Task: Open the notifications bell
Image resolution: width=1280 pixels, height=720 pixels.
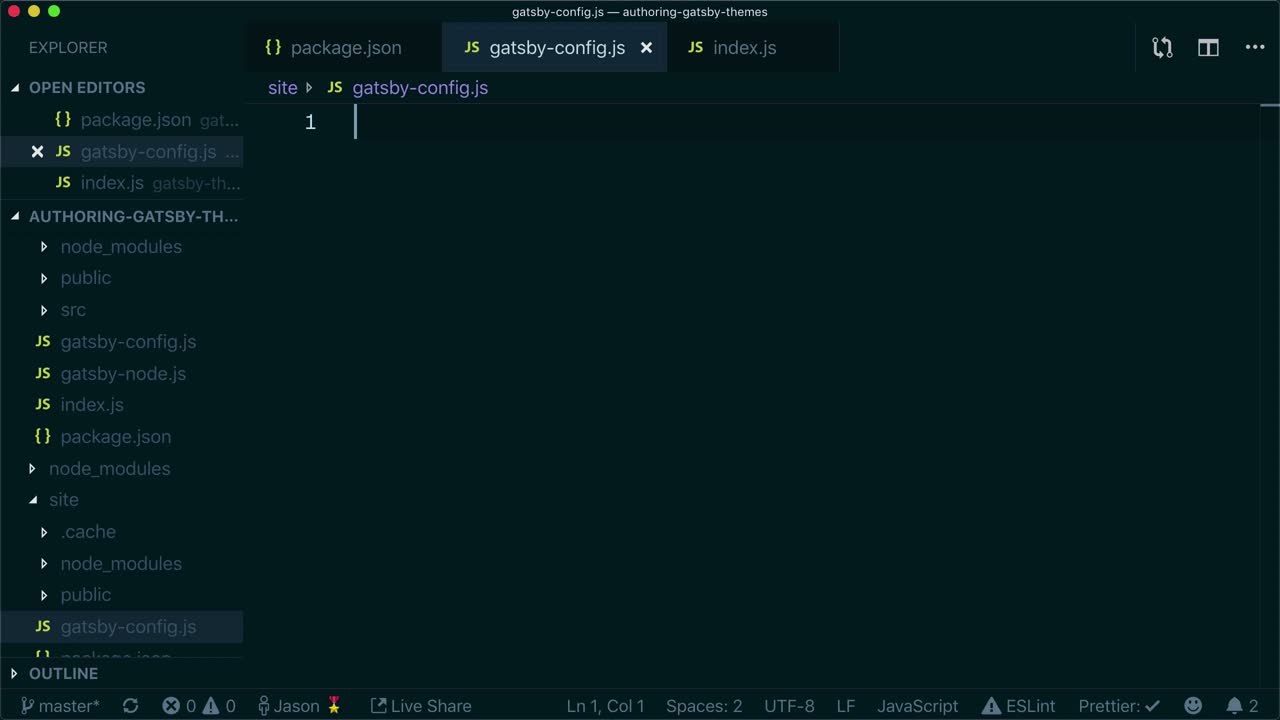Action: (x=1242, y=706)
